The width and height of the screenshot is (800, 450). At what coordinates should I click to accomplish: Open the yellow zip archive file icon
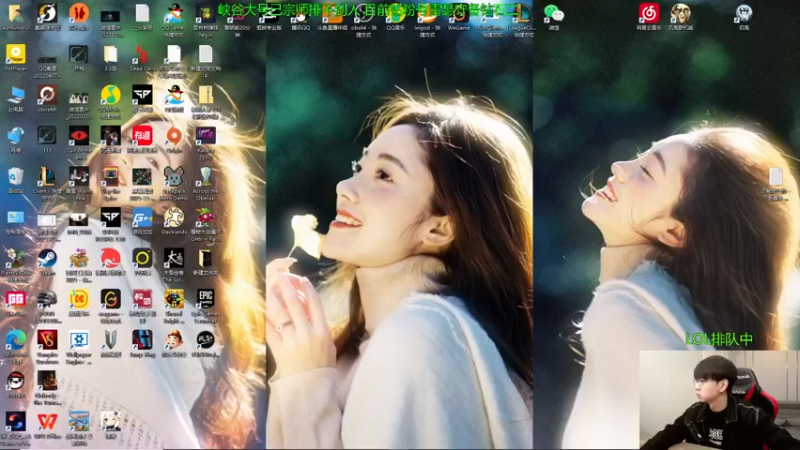pos(206,95)
